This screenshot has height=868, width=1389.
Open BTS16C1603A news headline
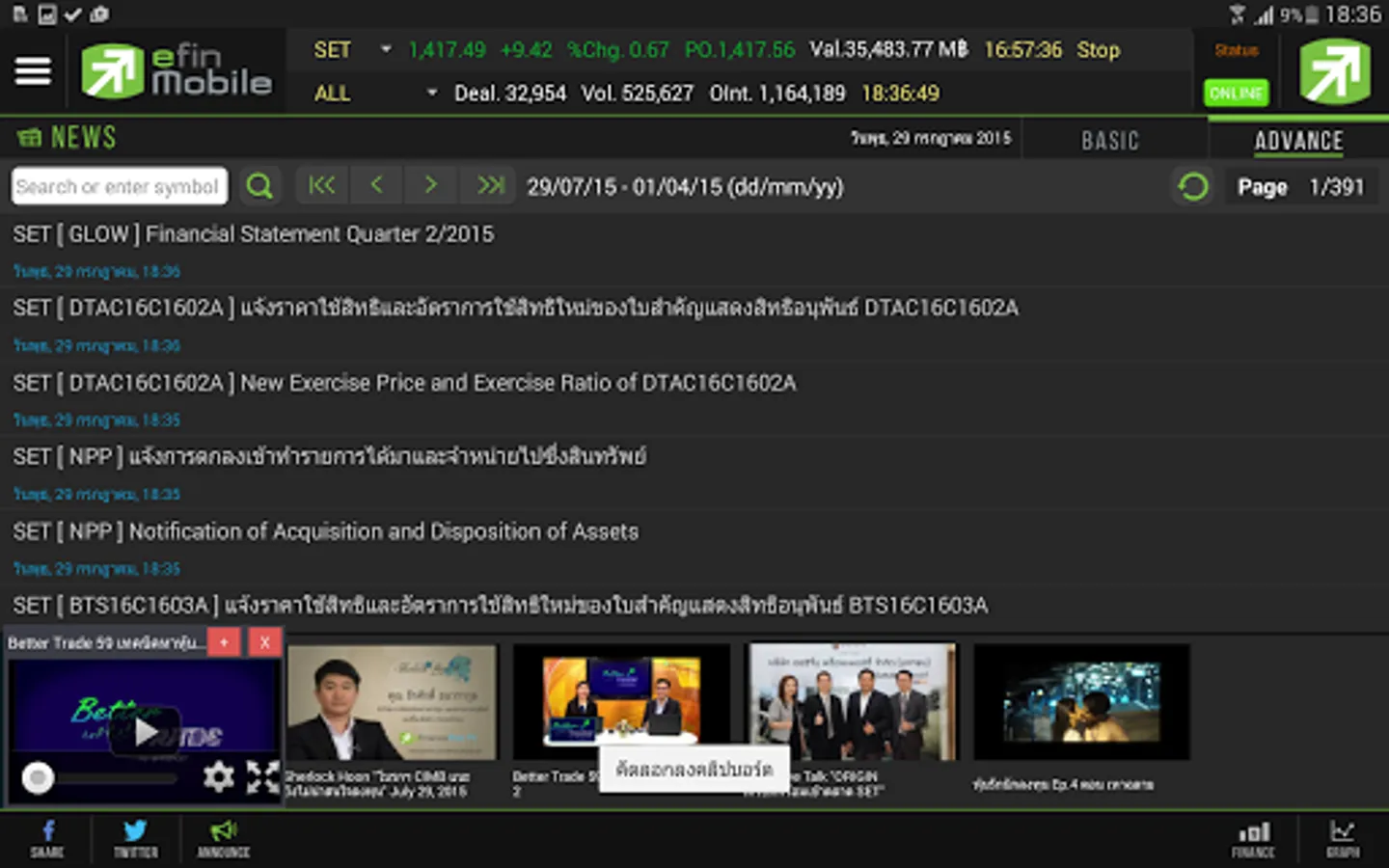694,608
